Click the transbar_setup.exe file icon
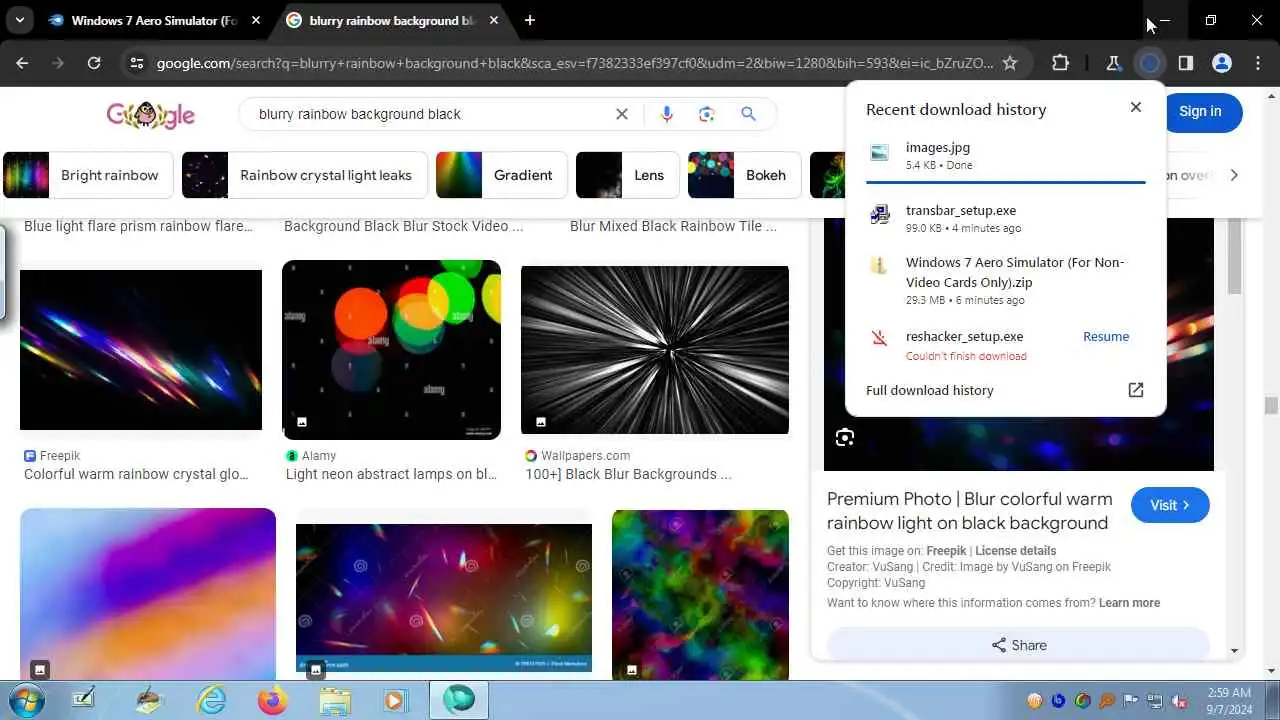1280x720 pixels. pos(880,214)
